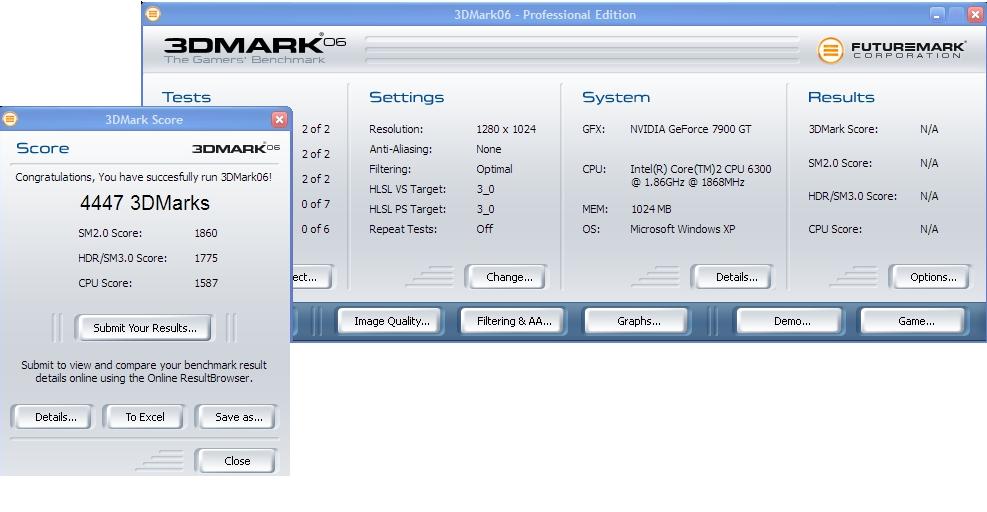The image size is (987, 512).
Task: Click the tests count 0 of 7
Action: click(315, 204)
